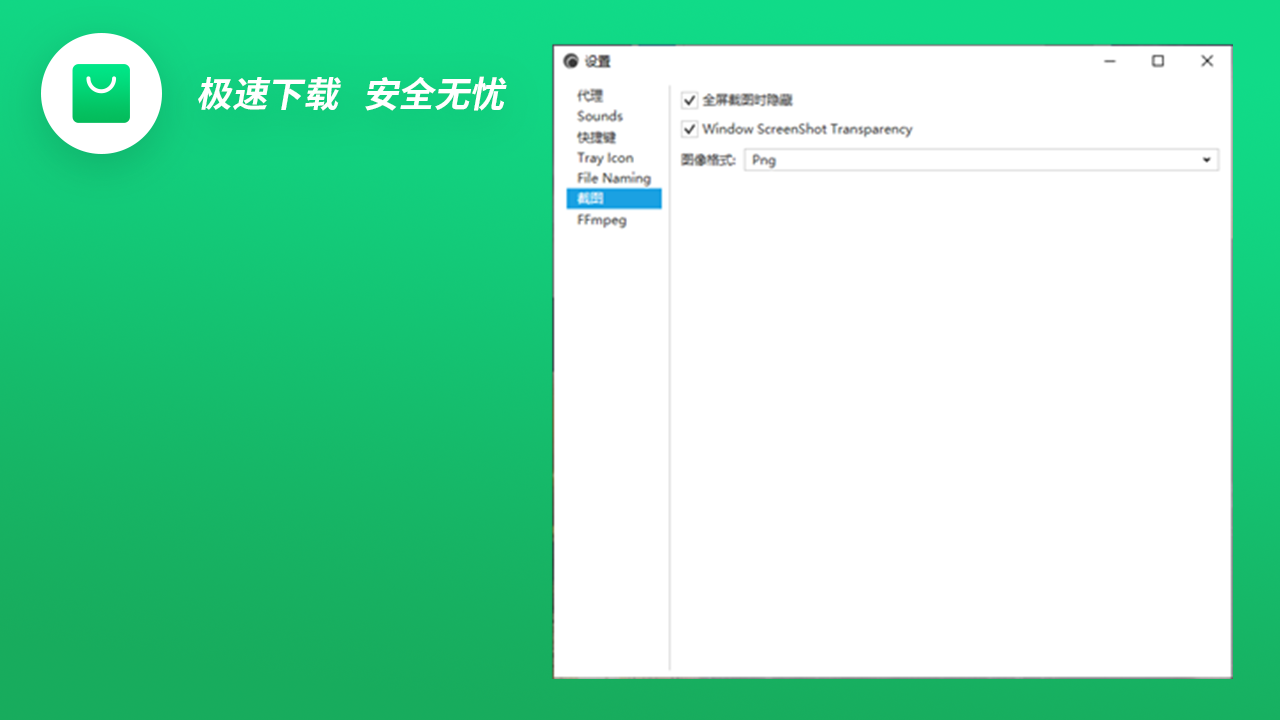
Task: Open the Tray Icon settings section
Action: click(x=604, y=157)
